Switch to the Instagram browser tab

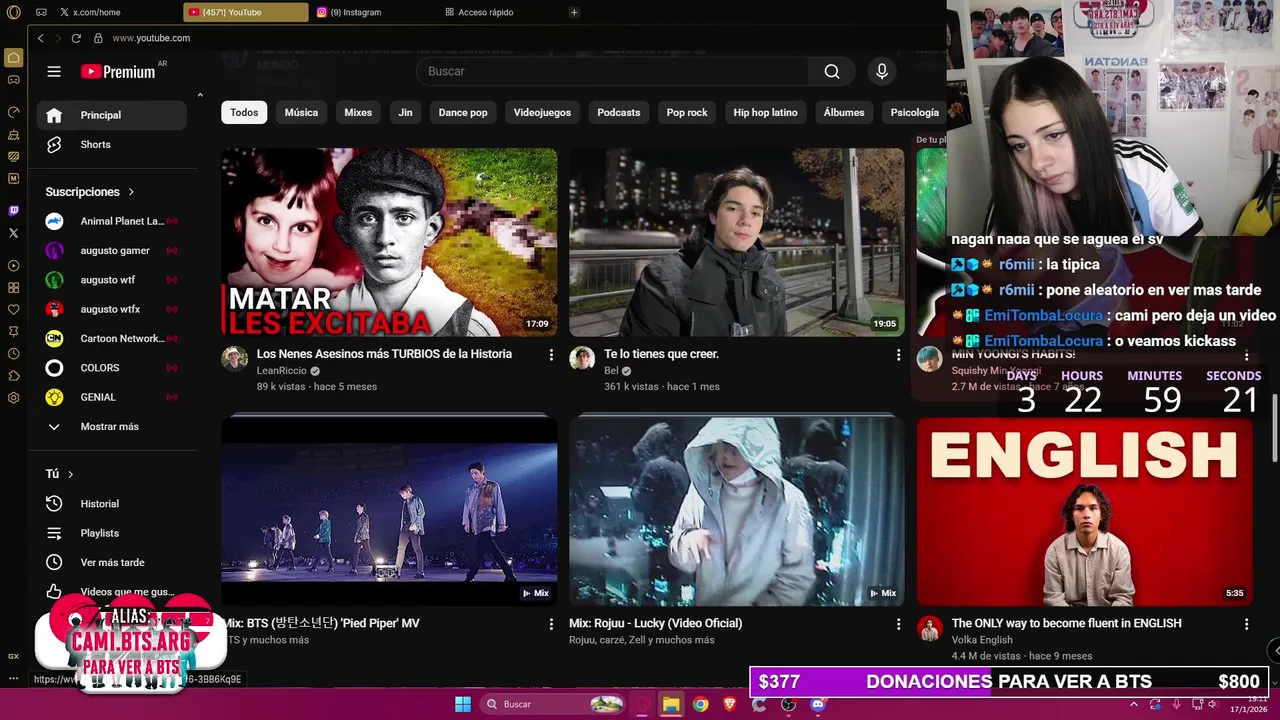[374, 12]
